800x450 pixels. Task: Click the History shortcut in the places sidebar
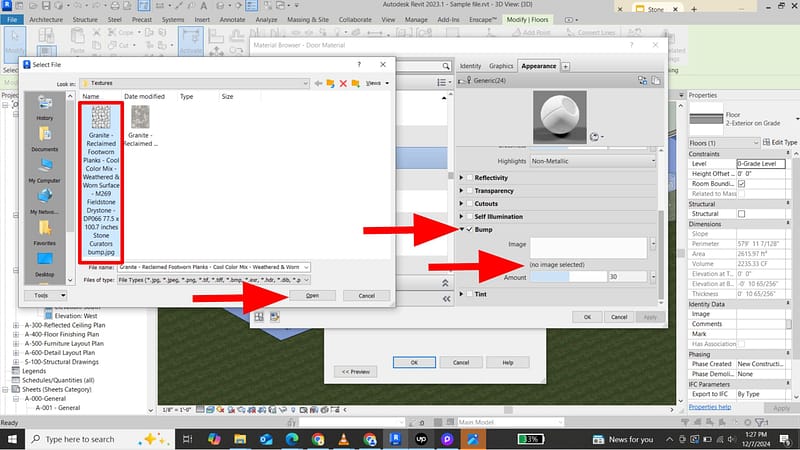pos(45,105)
